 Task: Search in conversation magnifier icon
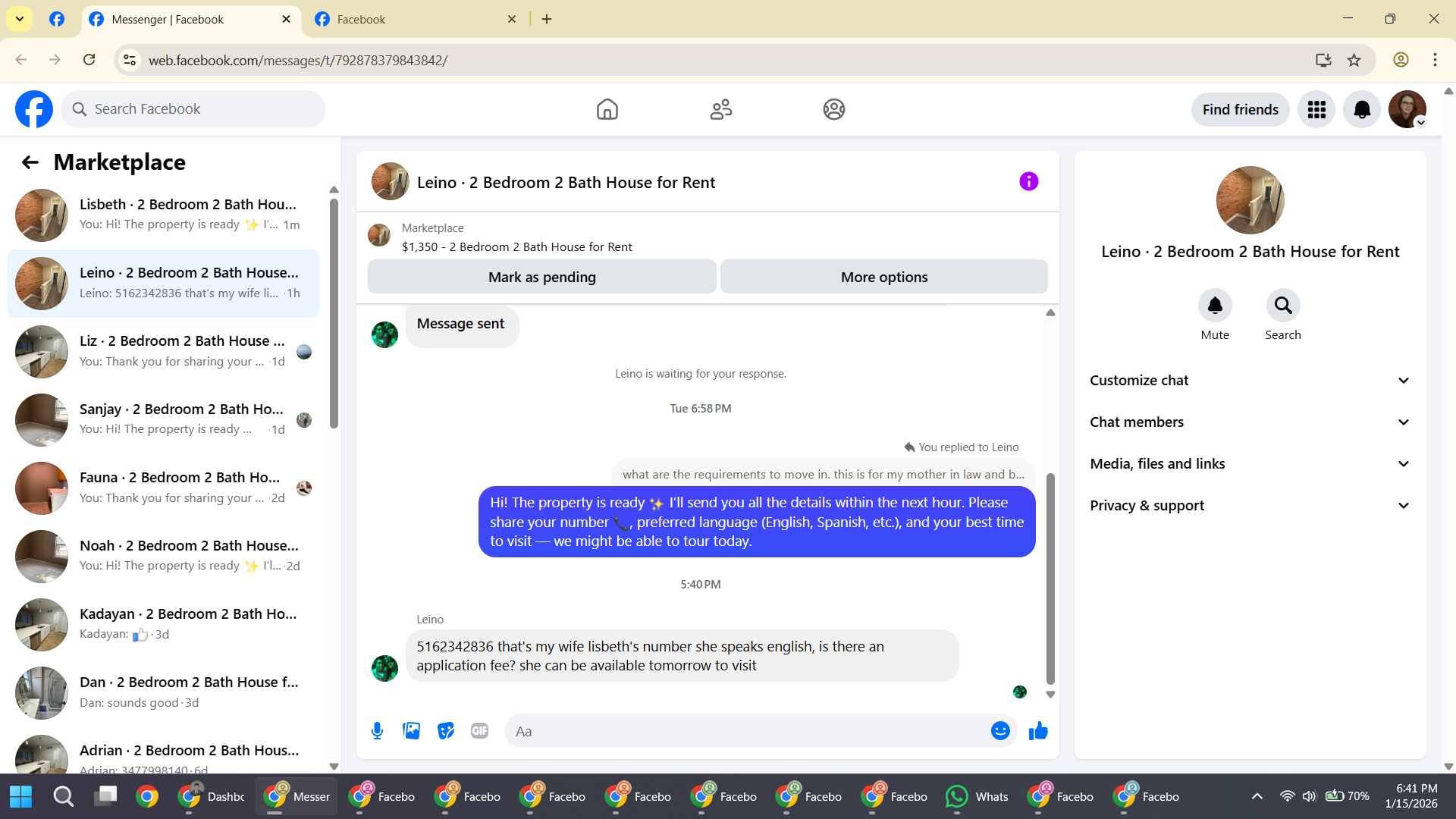(x=1282, y=306)
